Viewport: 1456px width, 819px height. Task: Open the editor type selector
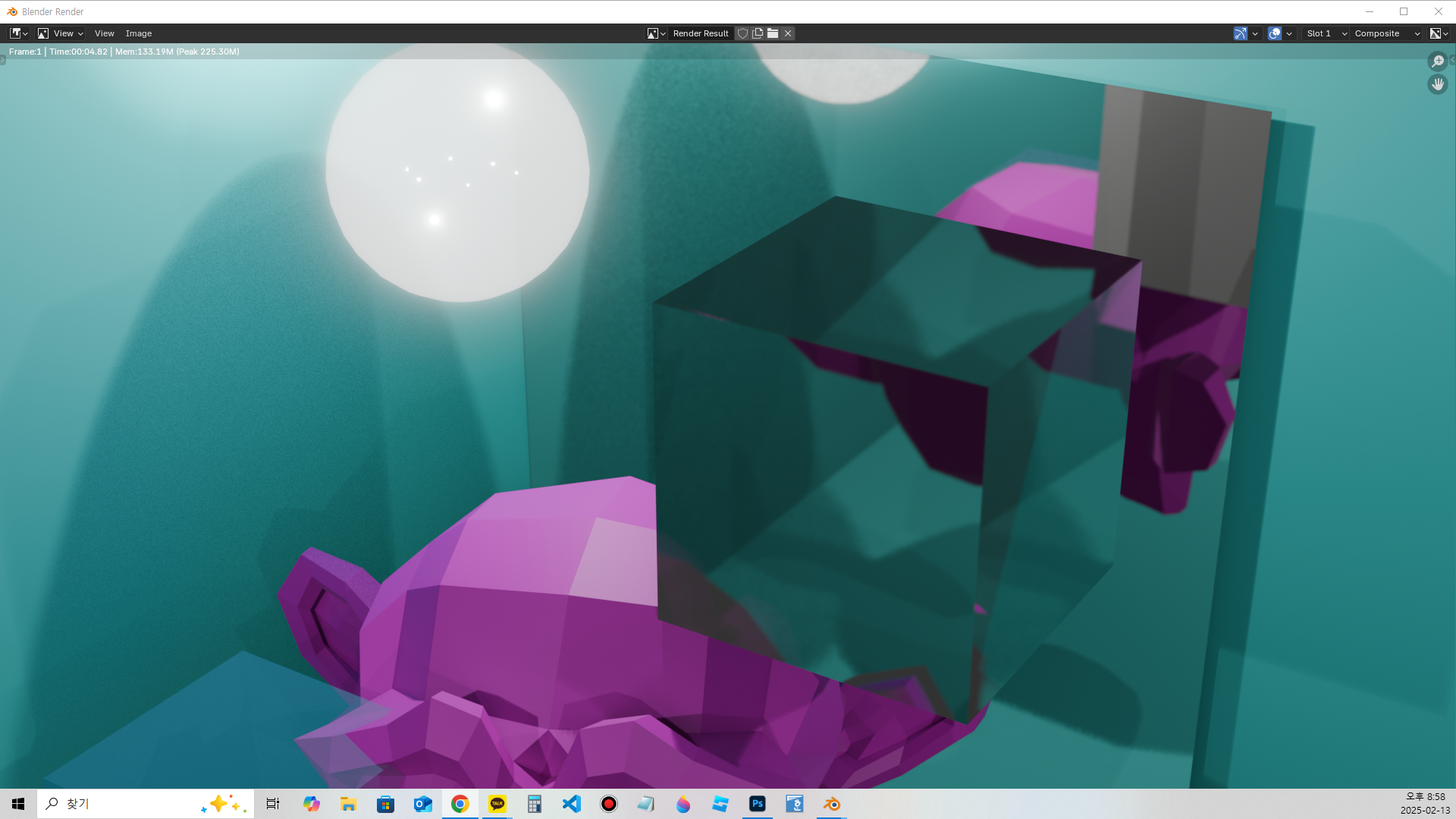[x=19, y=33]
